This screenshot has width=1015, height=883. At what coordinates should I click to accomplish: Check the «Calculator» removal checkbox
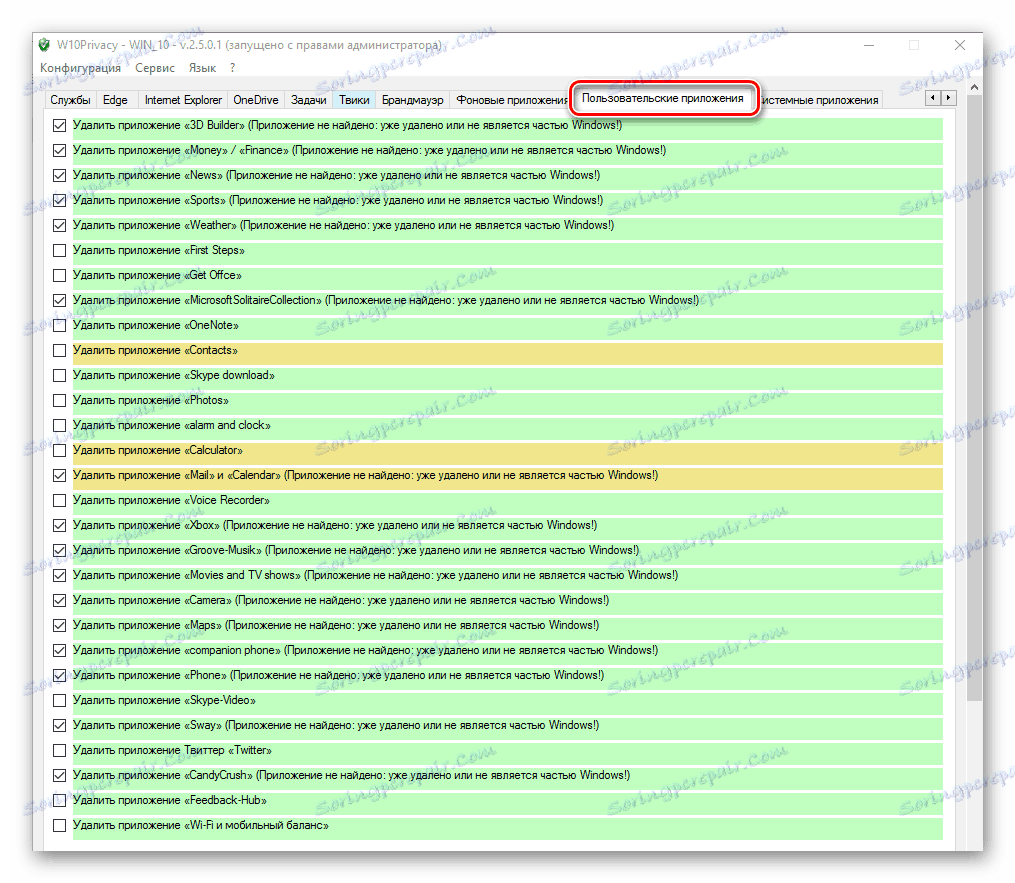(60, 451)
